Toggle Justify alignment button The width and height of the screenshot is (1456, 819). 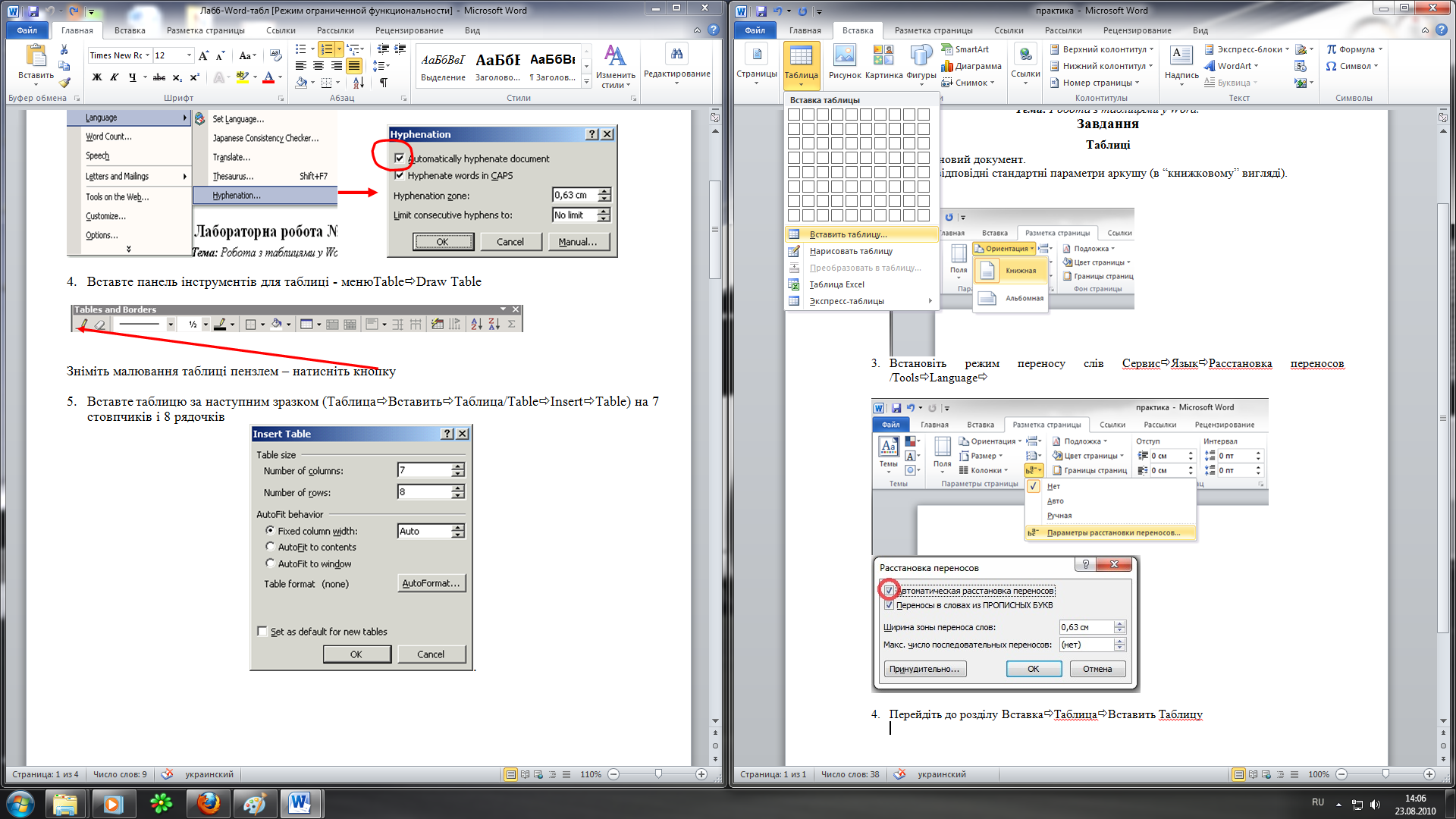[354, 66]
